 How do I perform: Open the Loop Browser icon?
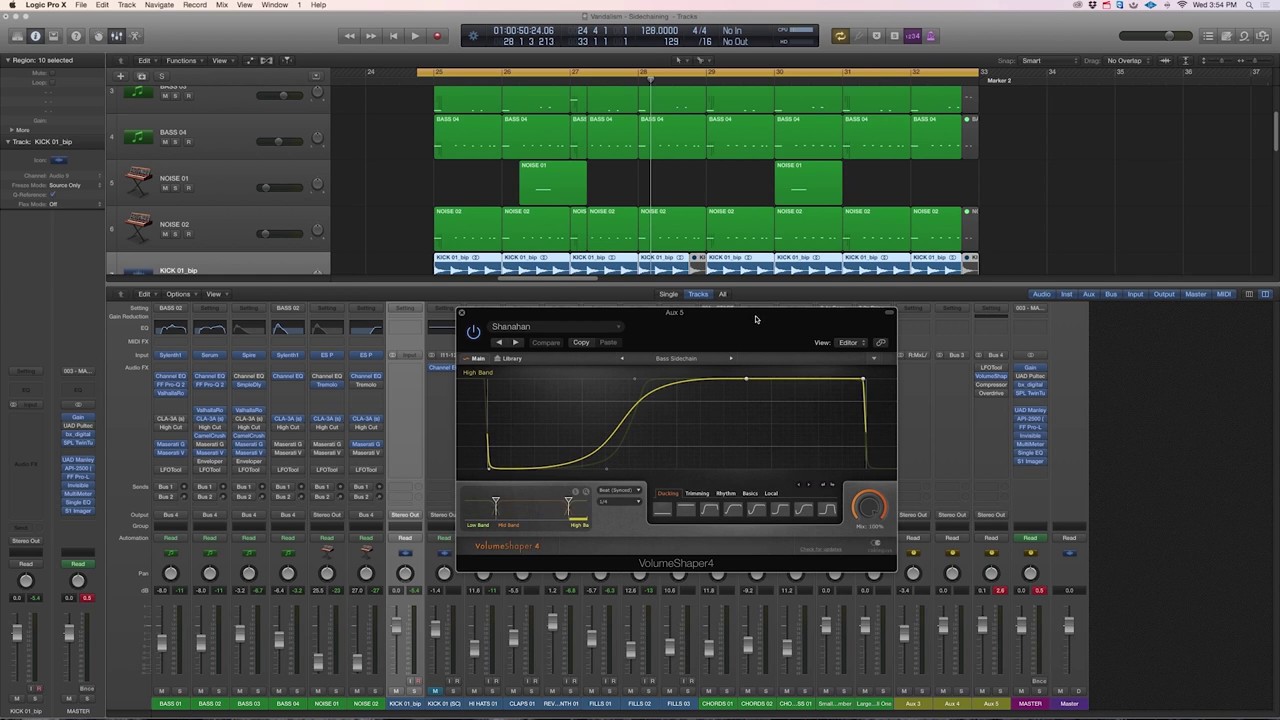[x=1244, y=36]
